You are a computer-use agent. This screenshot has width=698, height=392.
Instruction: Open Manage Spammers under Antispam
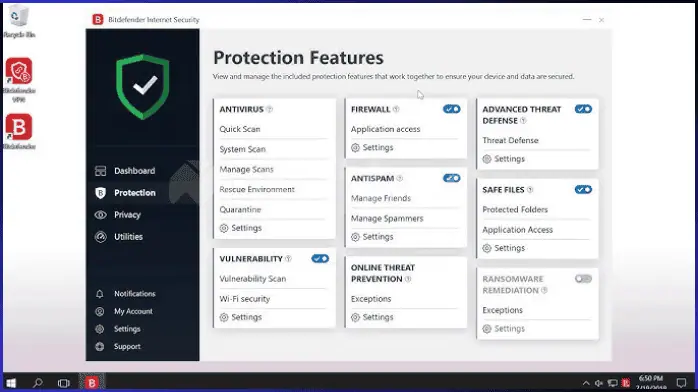[387, 218]
